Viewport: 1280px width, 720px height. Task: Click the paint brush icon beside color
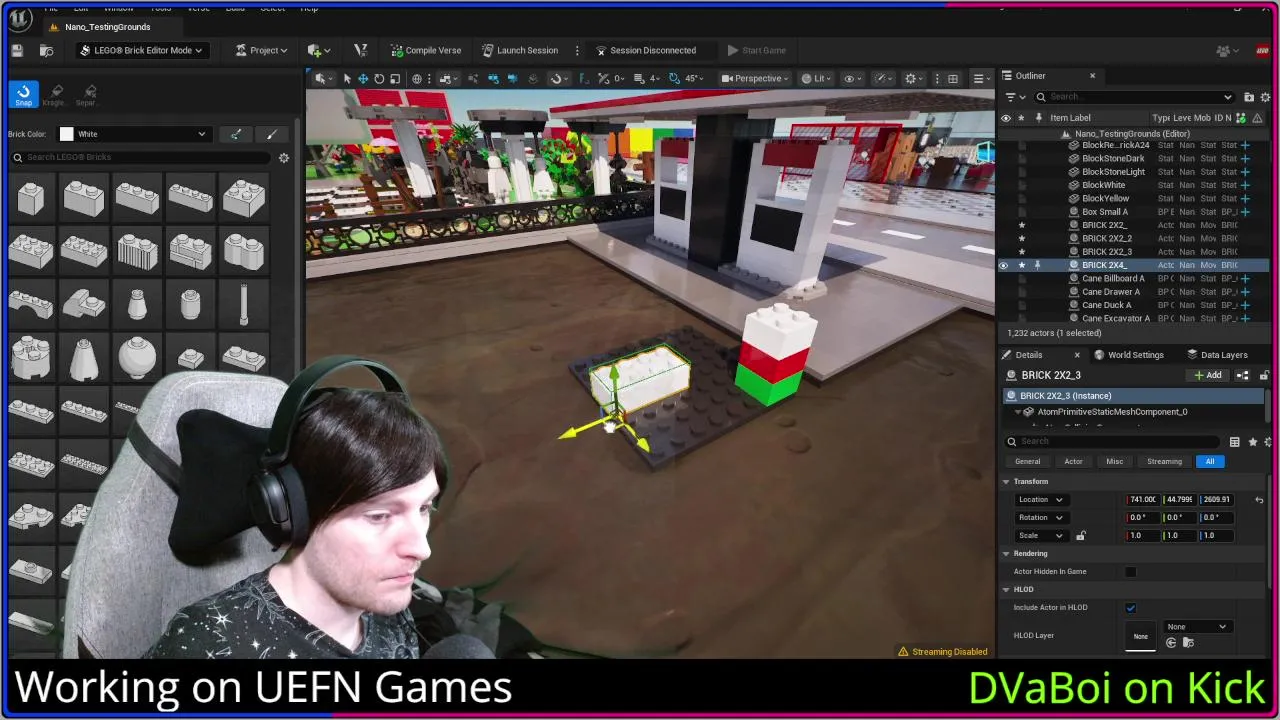272,134
